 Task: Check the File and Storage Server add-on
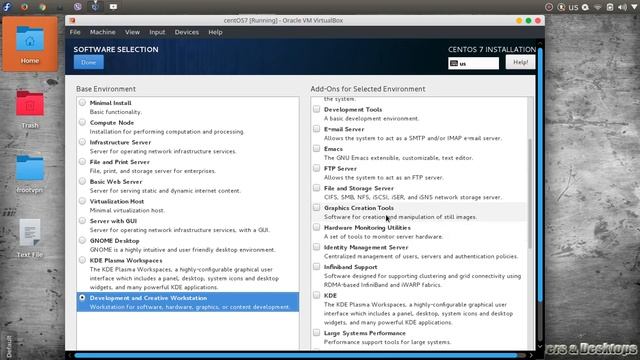point(316,188)
